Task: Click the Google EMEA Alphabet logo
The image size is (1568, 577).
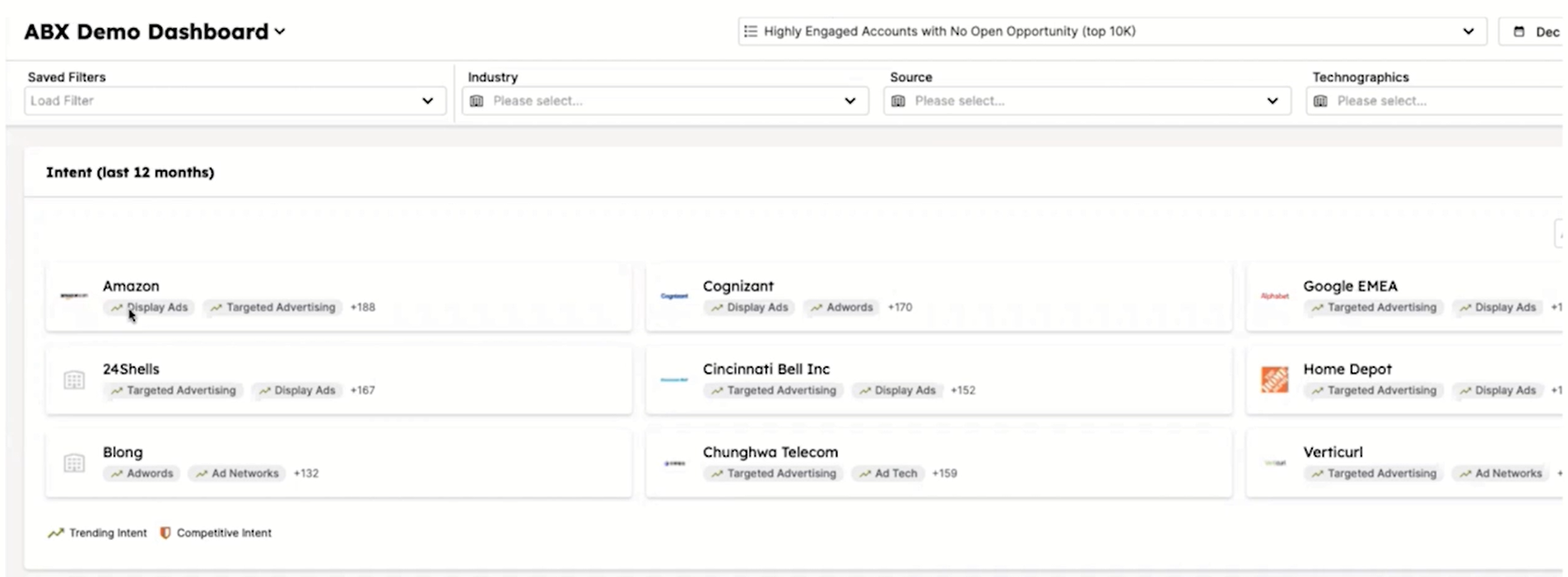Action: coord(1274,296)
